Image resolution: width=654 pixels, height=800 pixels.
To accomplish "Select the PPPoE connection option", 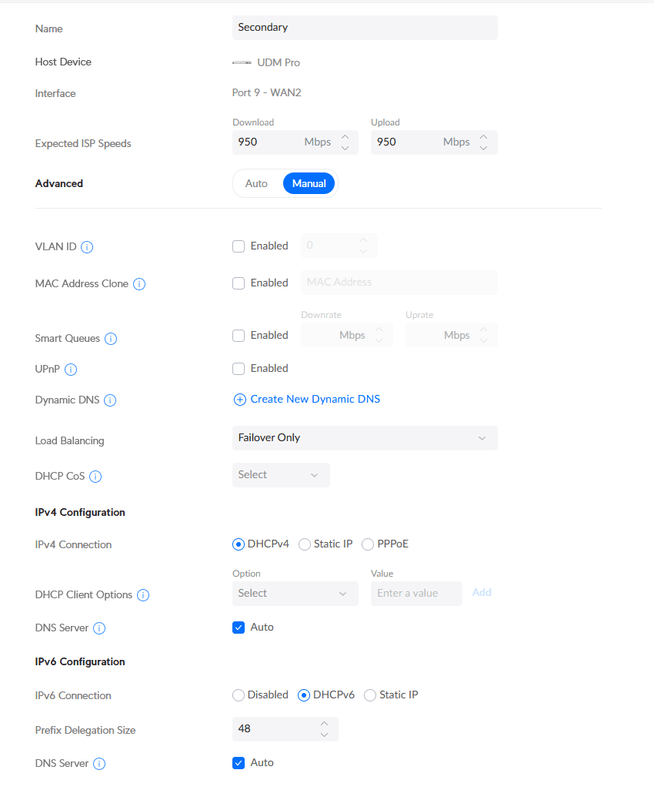I will [368, 544].
